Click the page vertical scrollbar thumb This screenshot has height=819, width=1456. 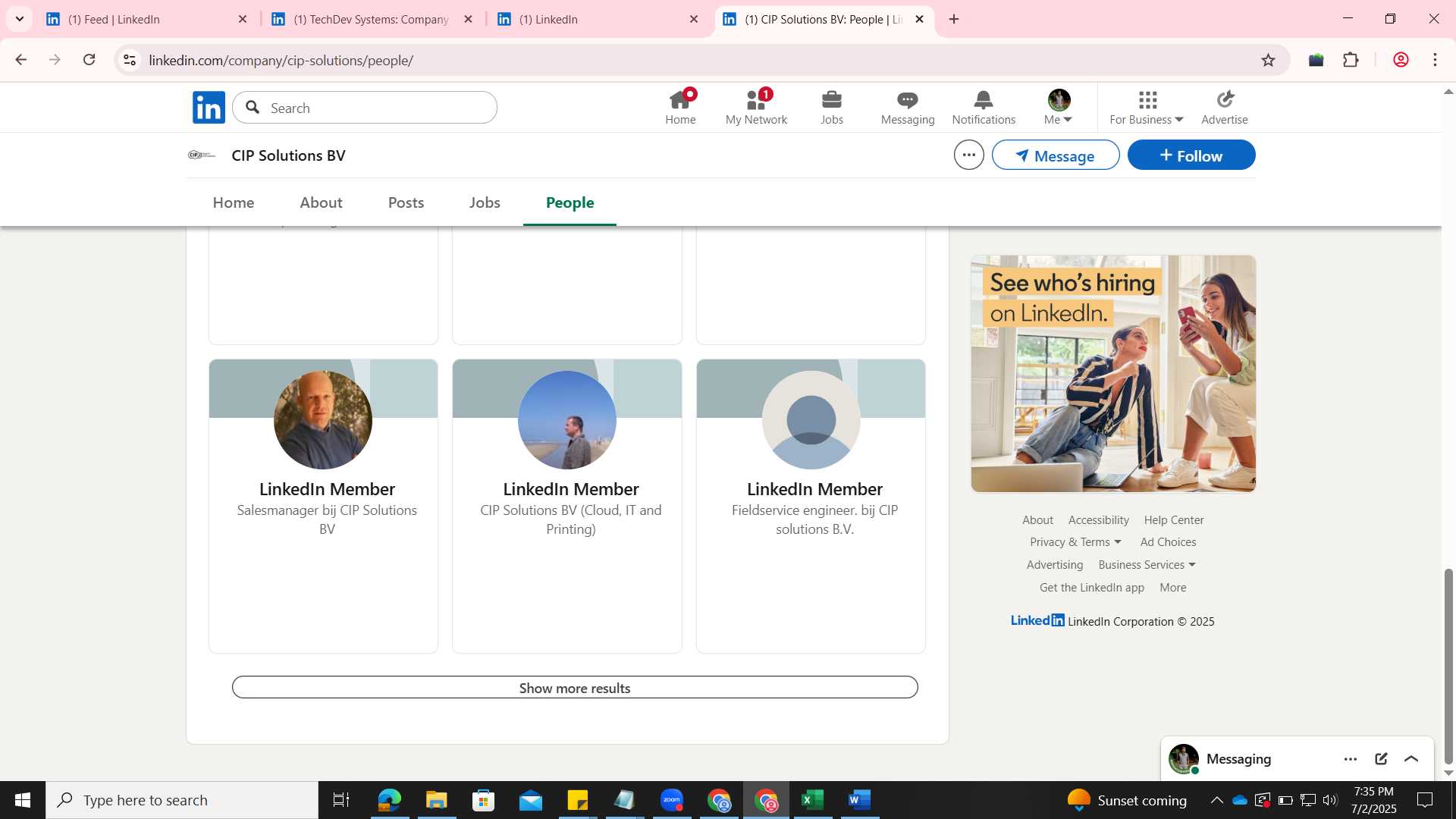coord(1448,666)
